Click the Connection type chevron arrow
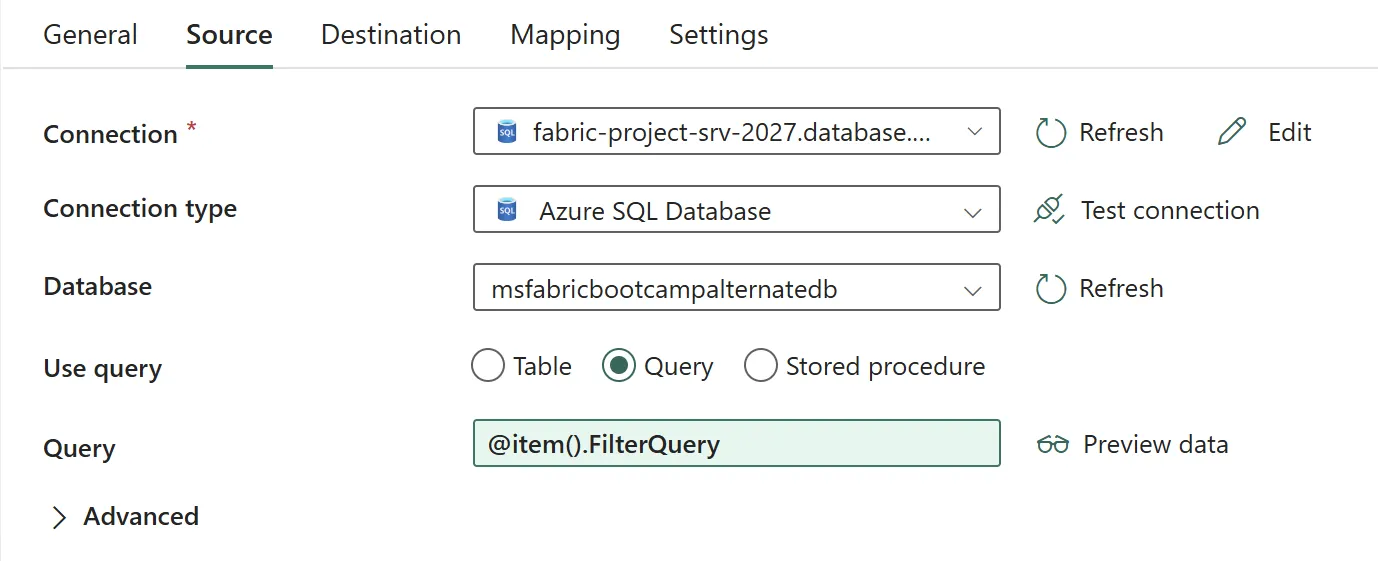This screenshot has width=1378, height=561. click(x=972, y=212)
